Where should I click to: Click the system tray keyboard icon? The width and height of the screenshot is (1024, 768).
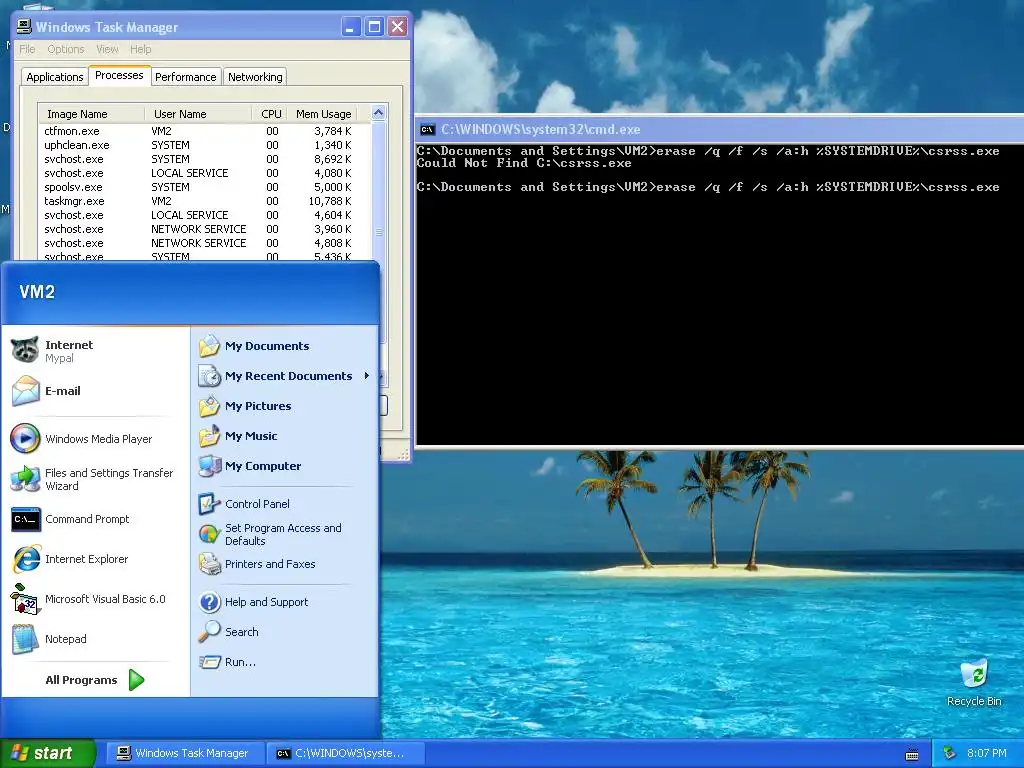[912, 754]
